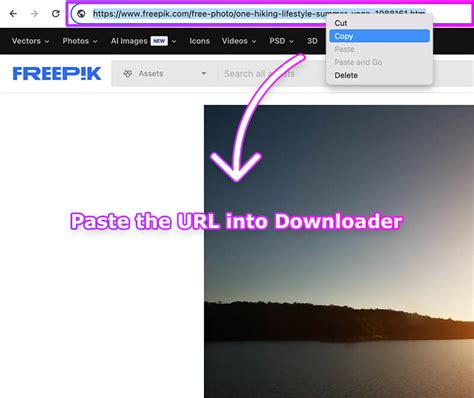Choose Paste and Go in context menu
The image size is (474, 398).
click(379, 62)
